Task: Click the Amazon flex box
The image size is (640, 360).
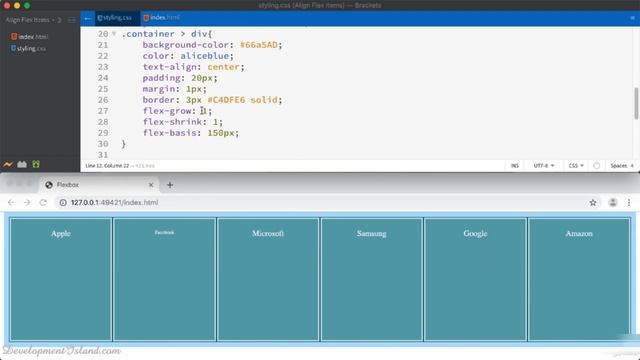Action: pyautogui.click(x=579, y=279)
